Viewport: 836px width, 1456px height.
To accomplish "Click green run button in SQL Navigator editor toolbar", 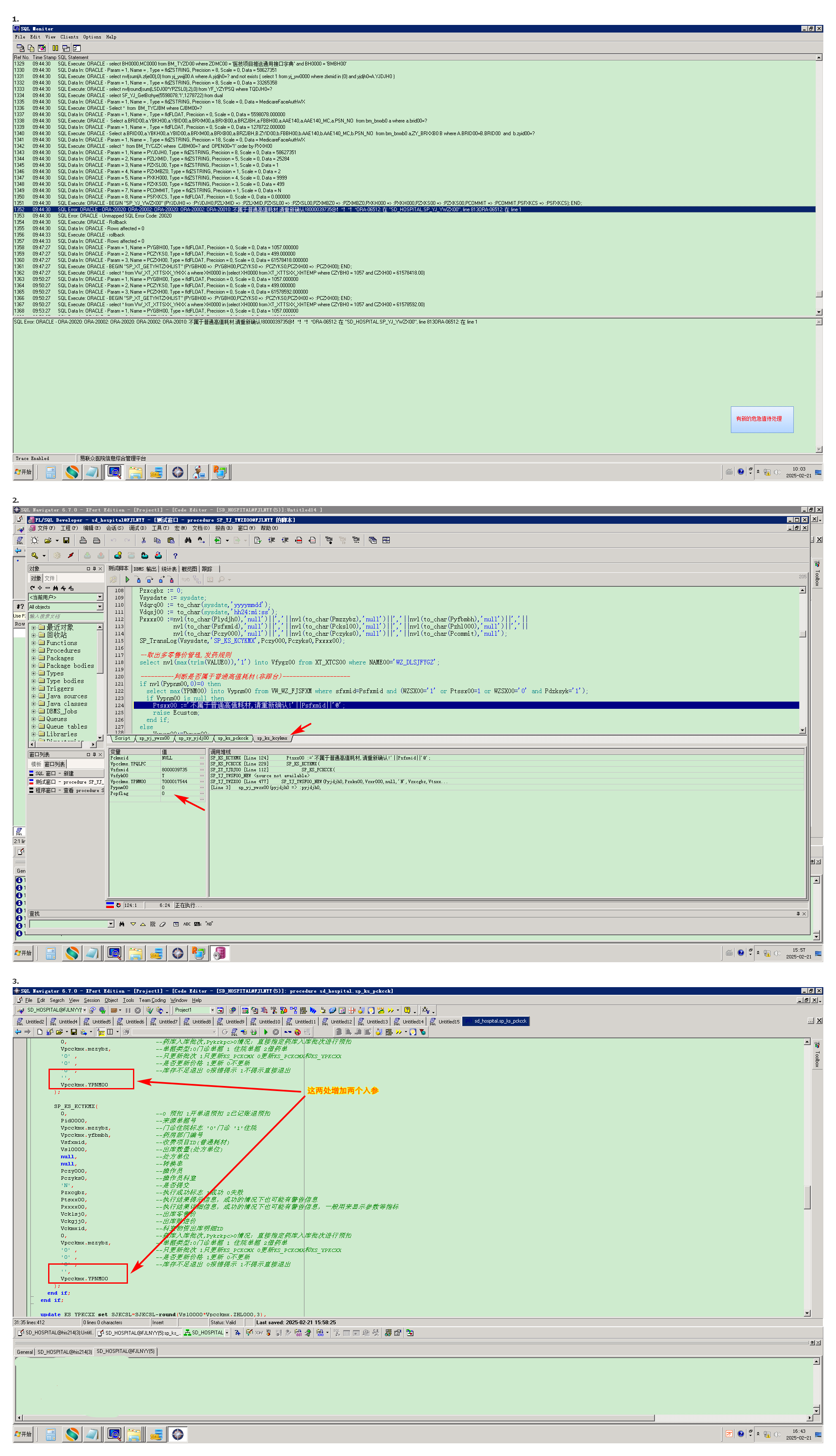I will [265, 1031].
